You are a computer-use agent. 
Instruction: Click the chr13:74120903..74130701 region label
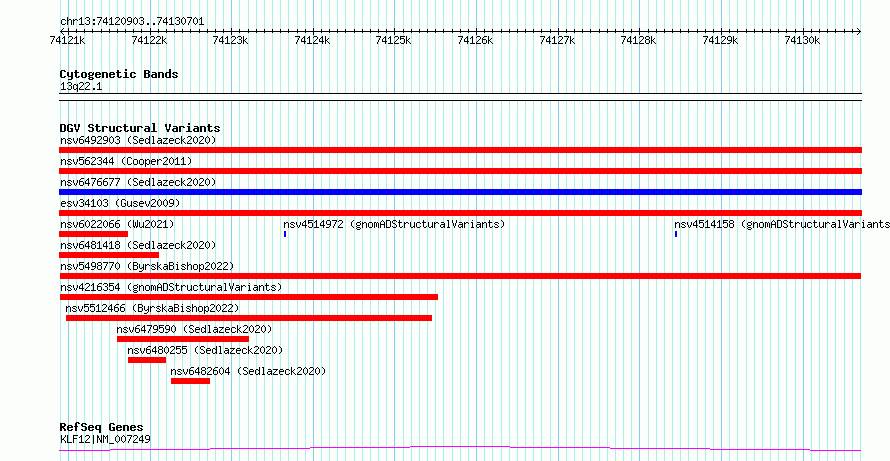click(132, 22)
